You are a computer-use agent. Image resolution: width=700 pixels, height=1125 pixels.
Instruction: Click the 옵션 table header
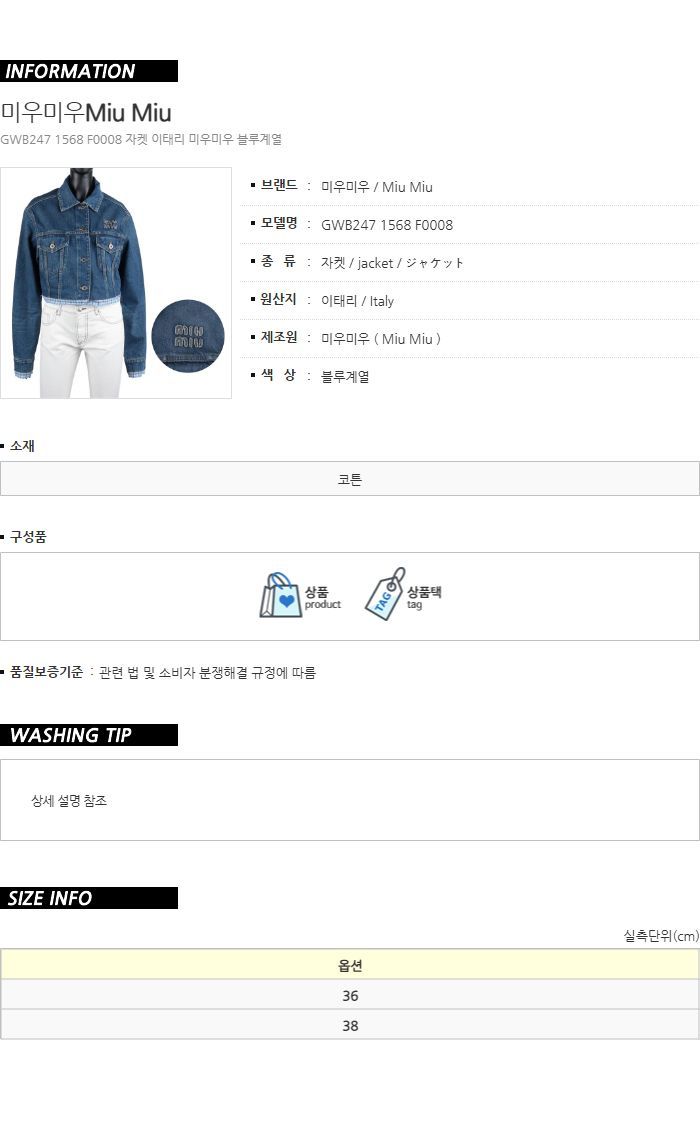(x=350, y=965)
